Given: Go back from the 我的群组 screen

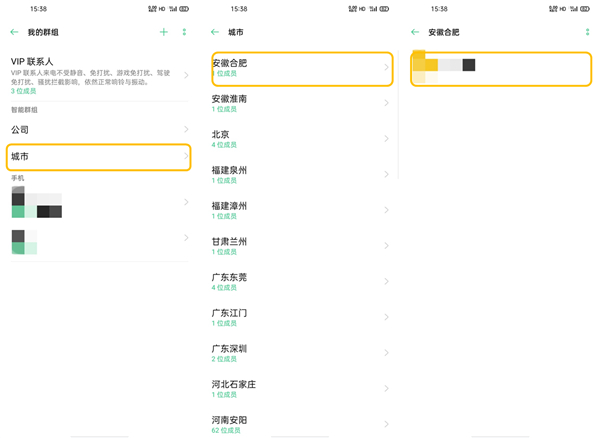Looking at the screenshot, I should (x=14, y=32).
